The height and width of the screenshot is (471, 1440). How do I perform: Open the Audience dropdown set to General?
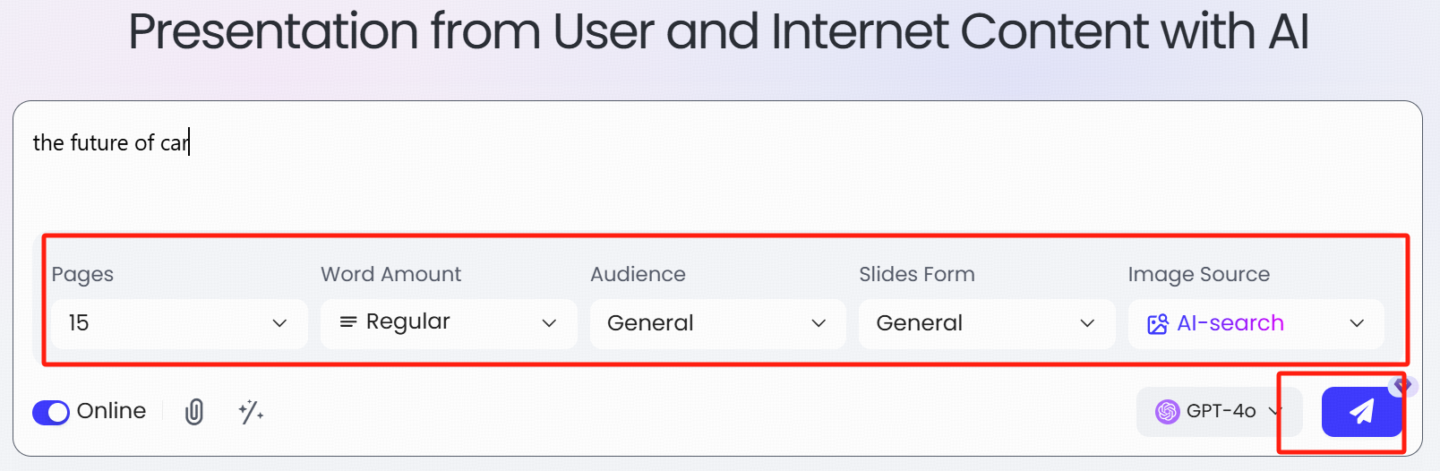coord(718,324)
